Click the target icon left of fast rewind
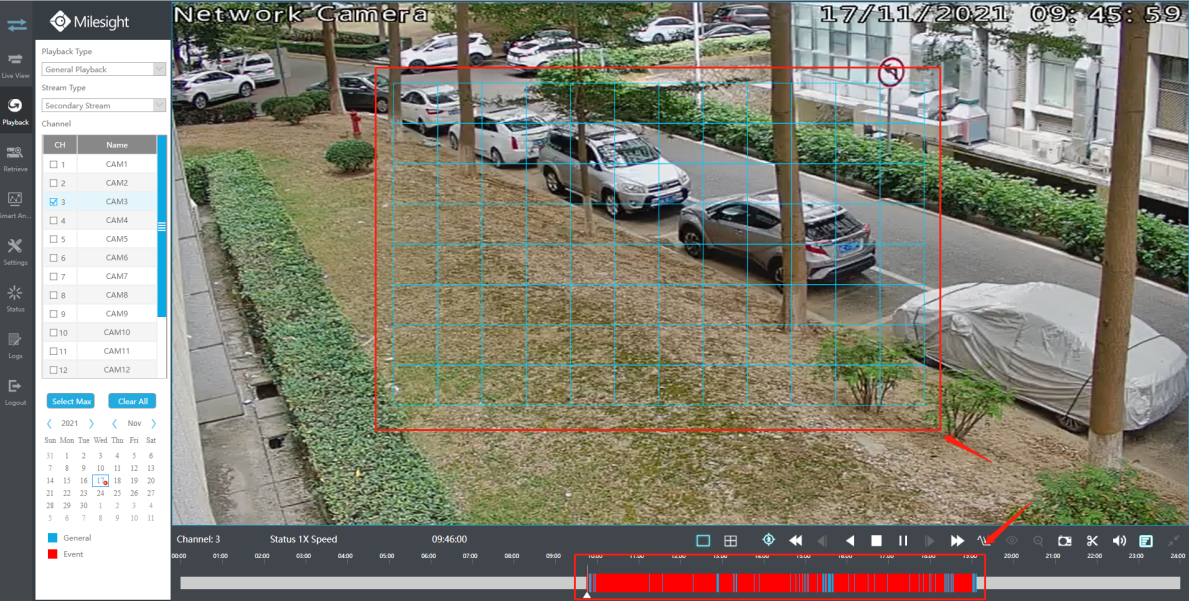 (768, 540)
